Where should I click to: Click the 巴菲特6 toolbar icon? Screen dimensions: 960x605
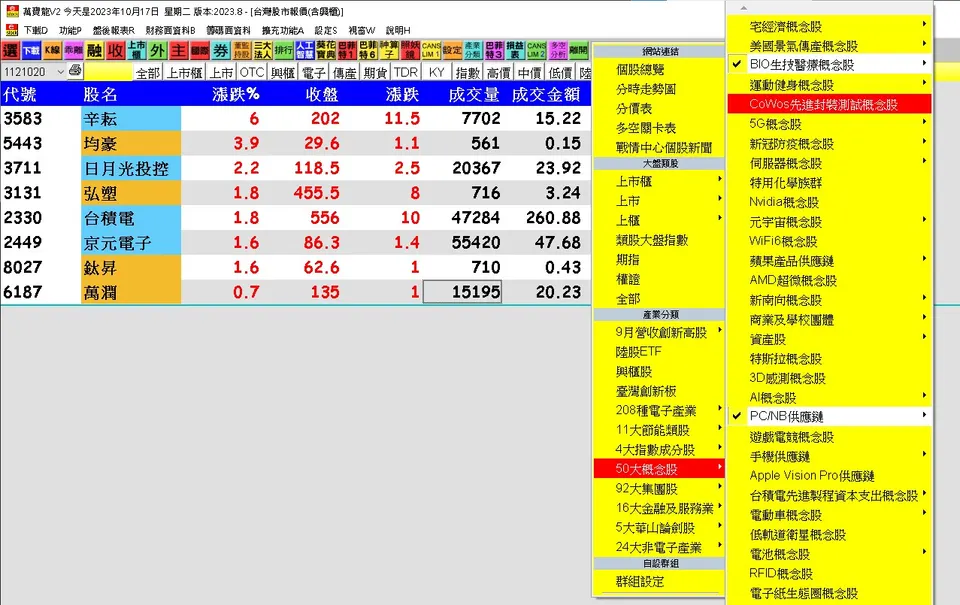(x=368, y=50)
